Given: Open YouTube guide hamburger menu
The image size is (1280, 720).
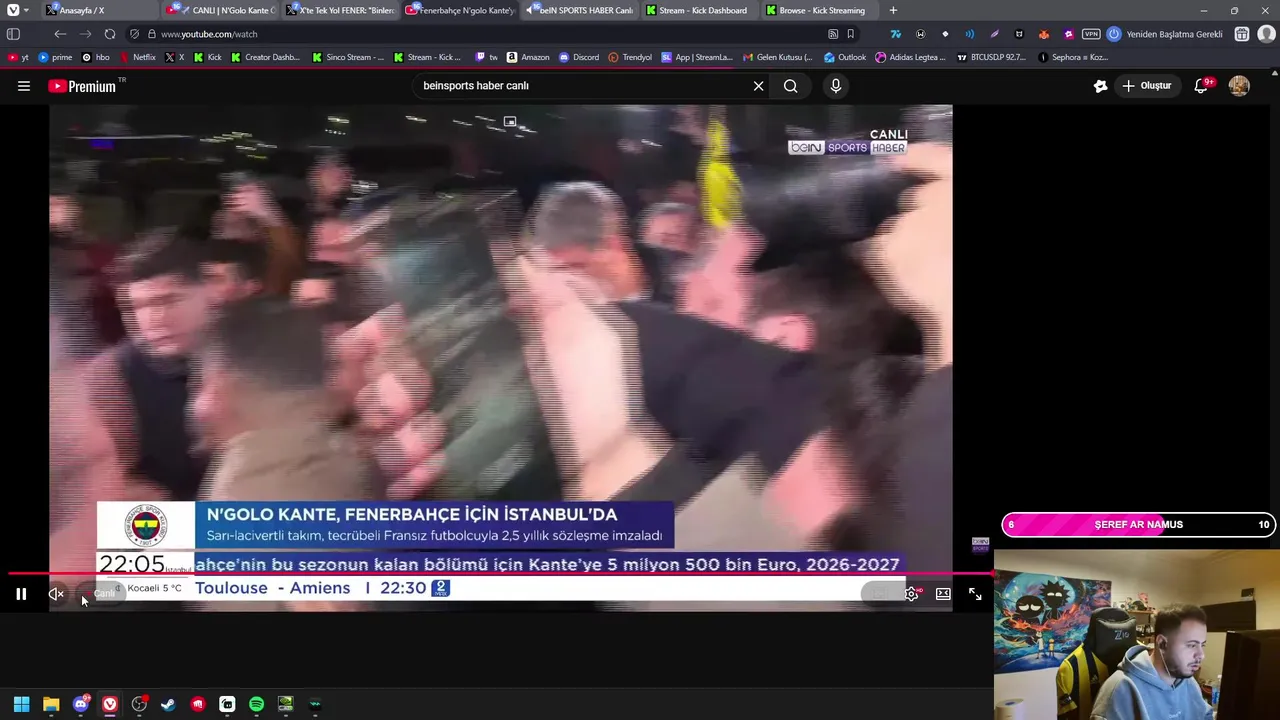Looking at the screenshot, I should (24, 86).
